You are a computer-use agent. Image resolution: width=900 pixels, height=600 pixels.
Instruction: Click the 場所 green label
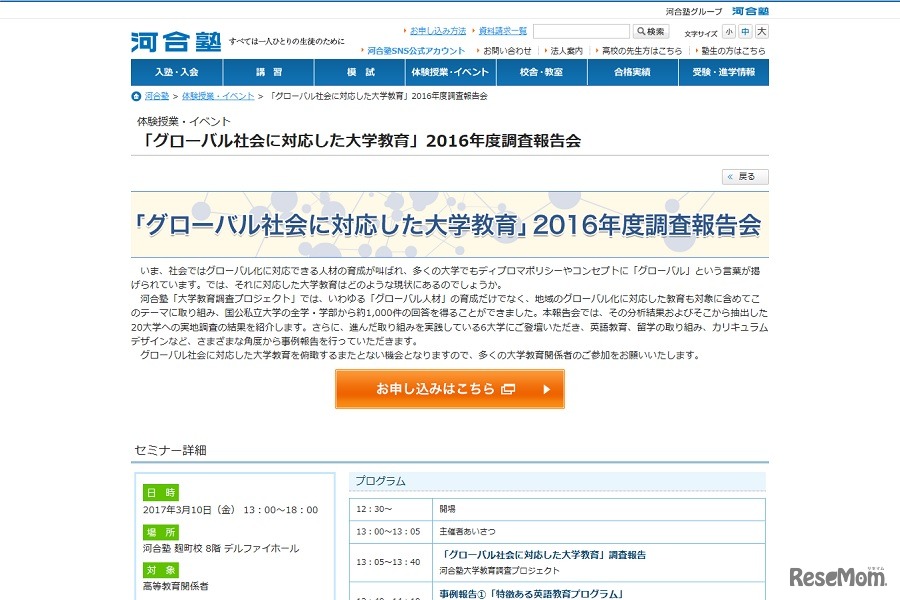pos(161,532)
